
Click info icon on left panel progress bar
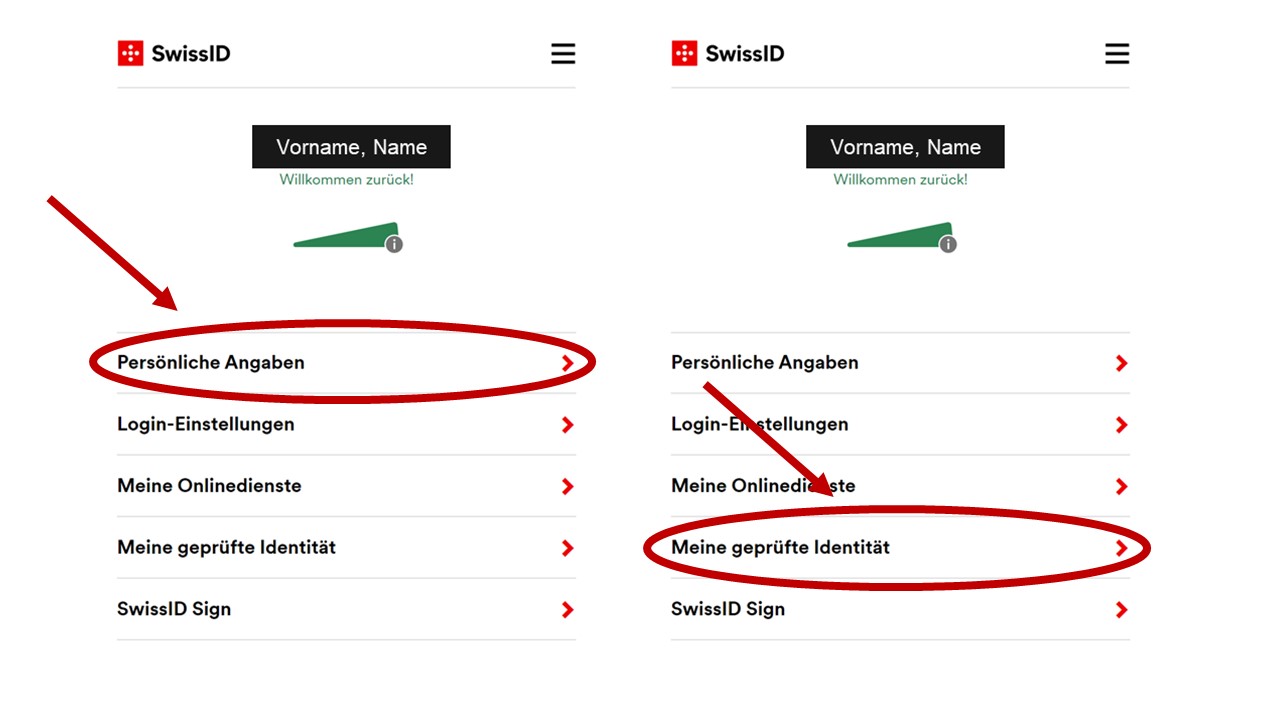coord(394,244)
